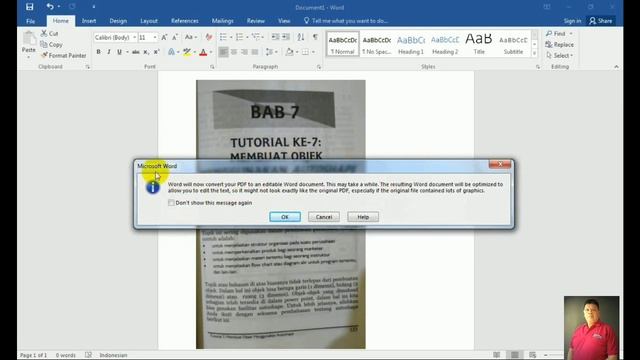Apply Text Effects icon

(171, 52)
